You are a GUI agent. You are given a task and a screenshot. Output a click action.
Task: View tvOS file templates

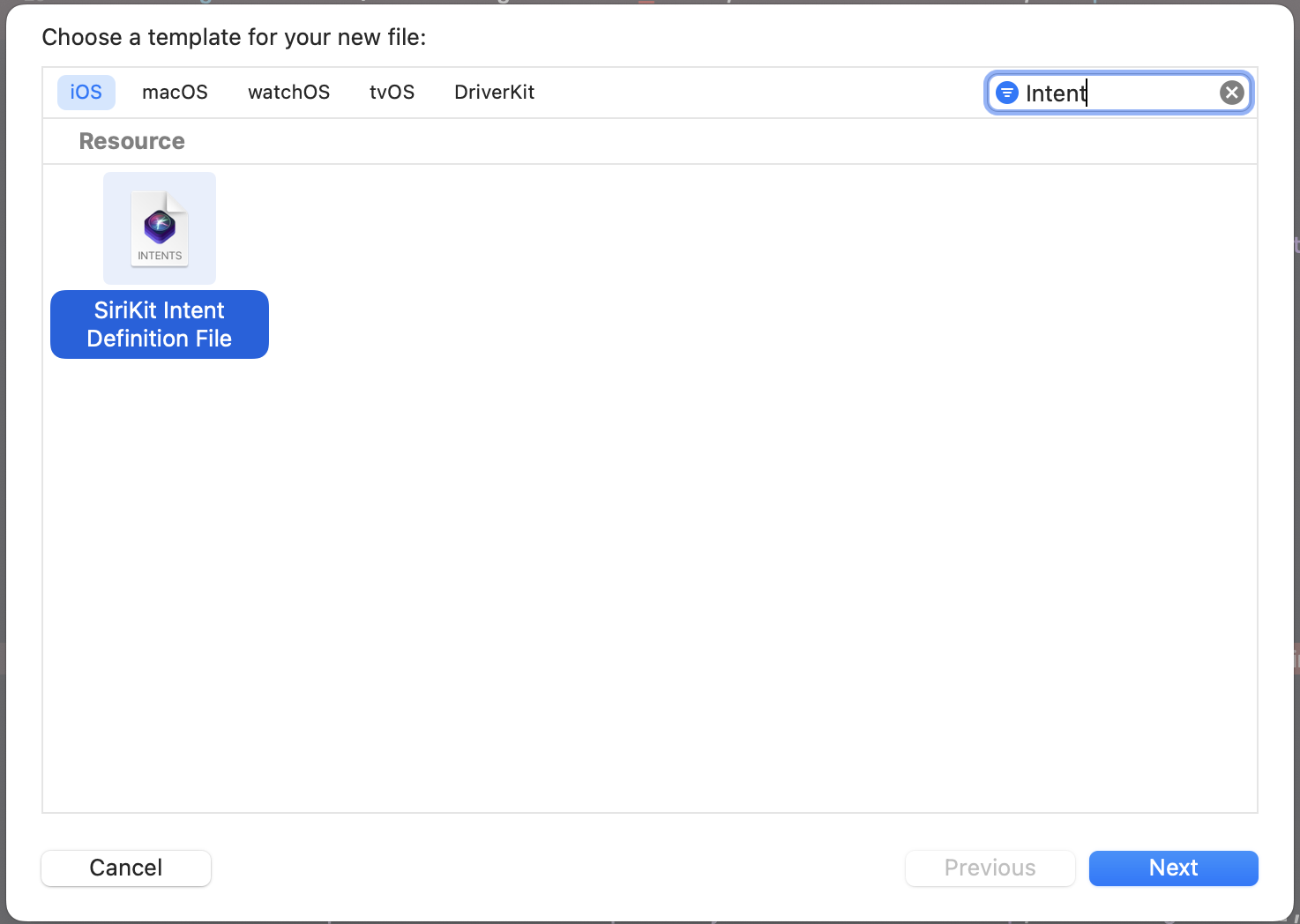point(392,92)
